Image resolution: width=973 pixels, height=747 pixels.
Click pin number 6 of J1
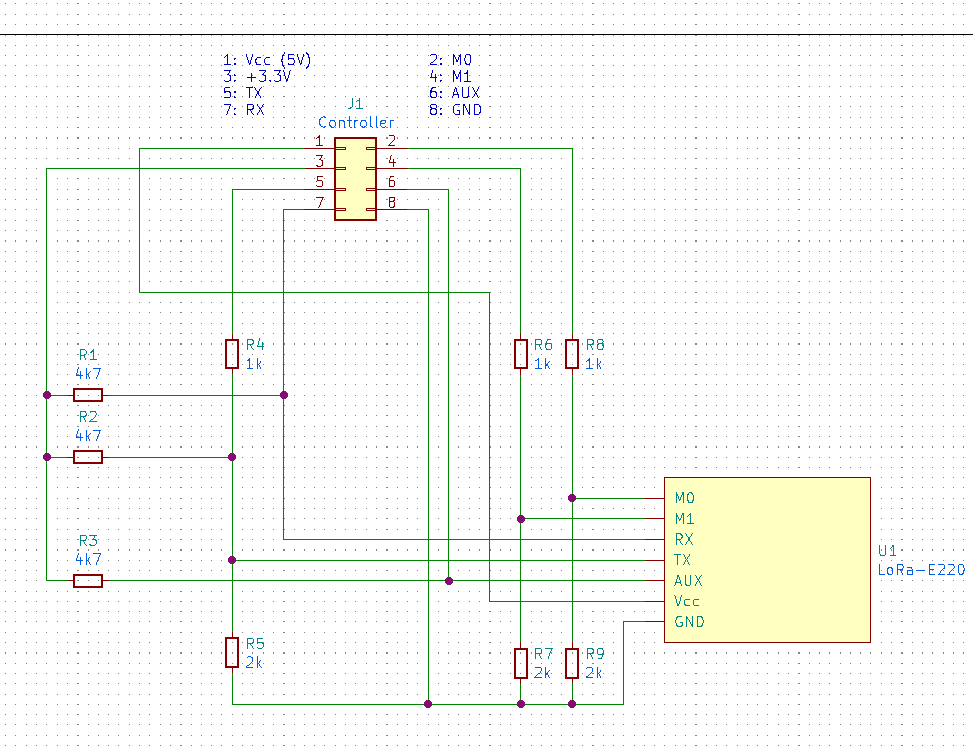[x=392, y=182]
